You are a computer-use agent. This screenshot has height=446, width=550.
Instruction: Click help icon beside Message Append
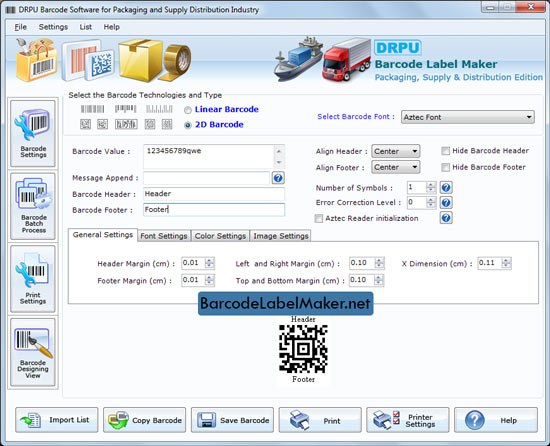click(x=278, y=178)
